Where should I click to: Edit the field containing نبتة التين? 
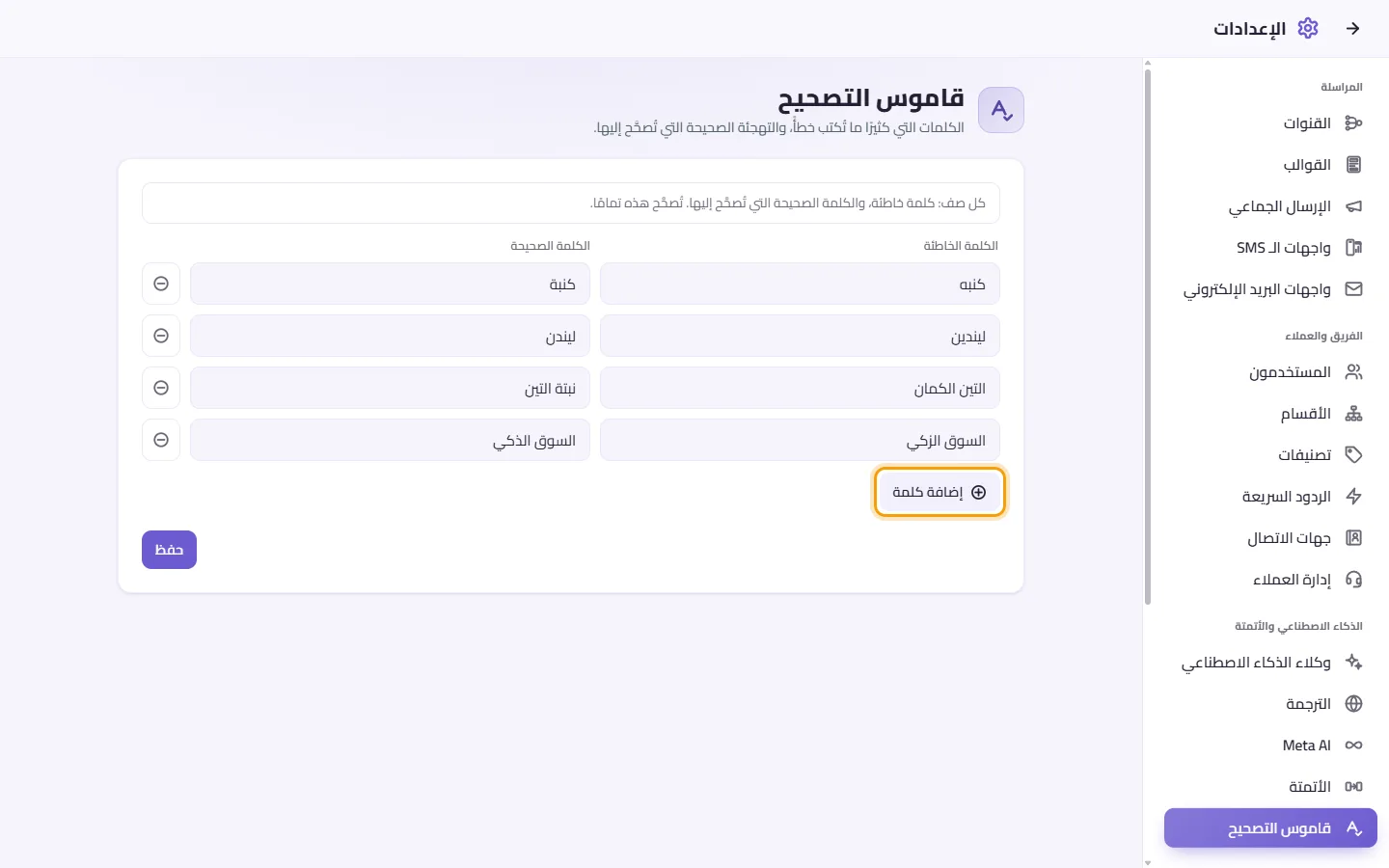coord(390,388)
